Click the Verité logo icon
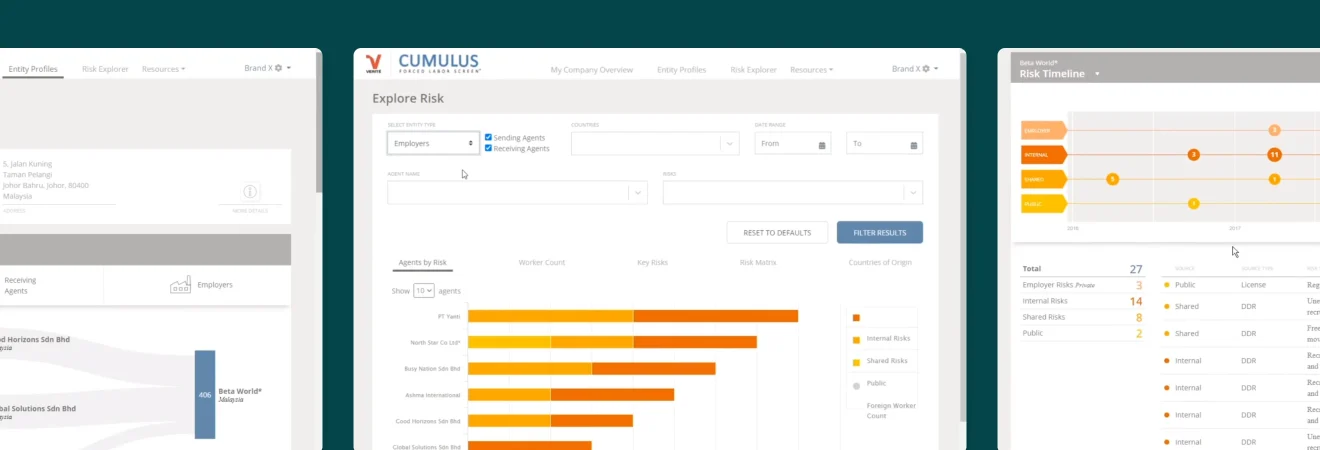 [x=373, y=64]
